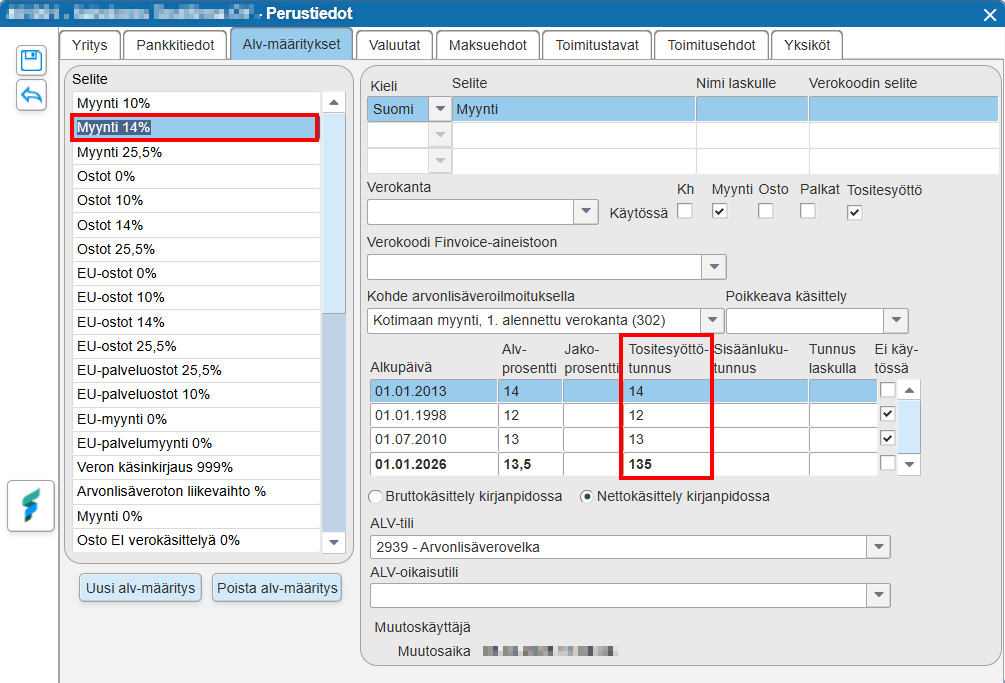The image size is (1005, 683).
Task: Click Verokoodin selite field in Suomi row
Action: click(x=904, y=109)
